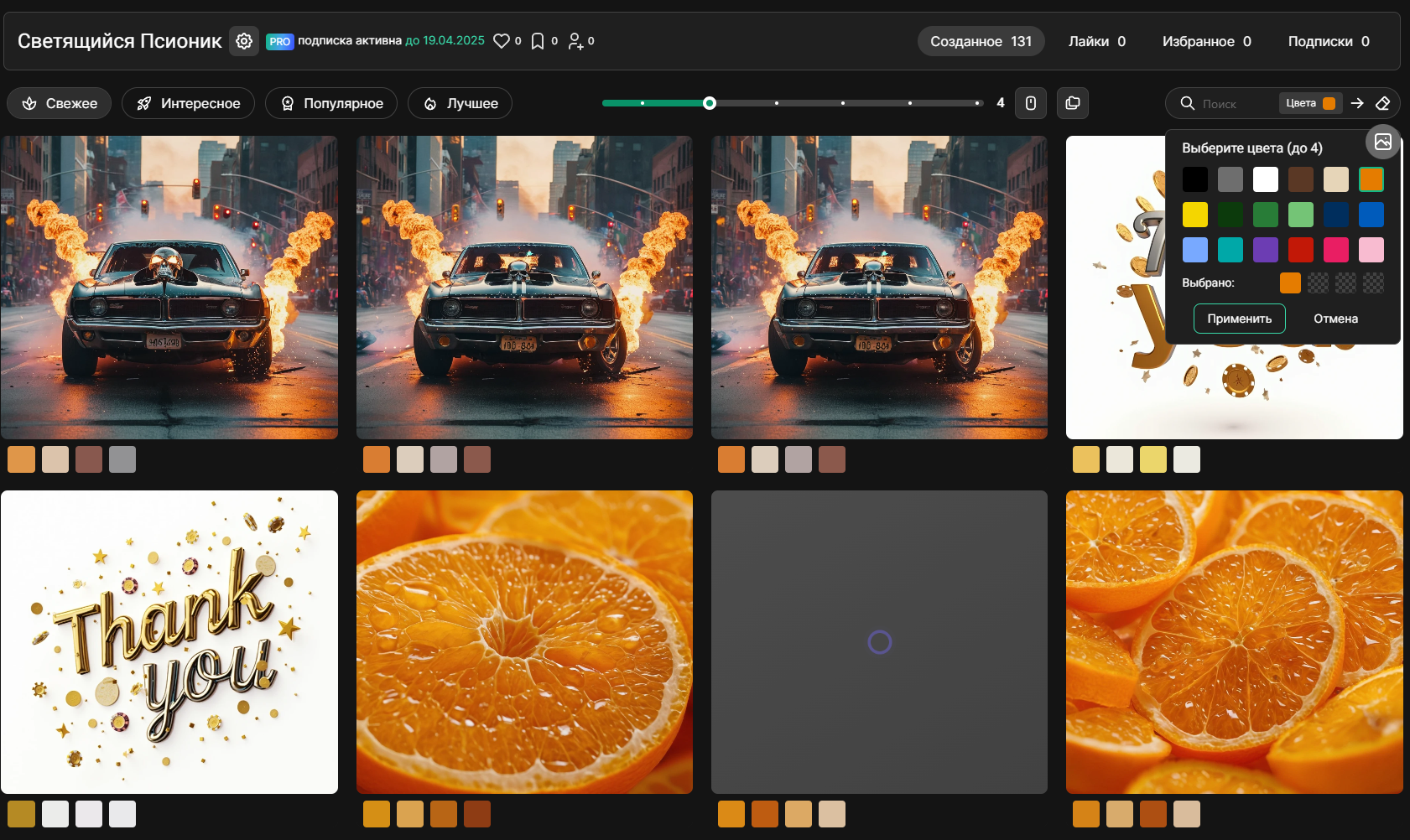Open the Подписки 0 tab
The height and width of the screenshot is (840, 1410).
click(x=1329, y=41)
